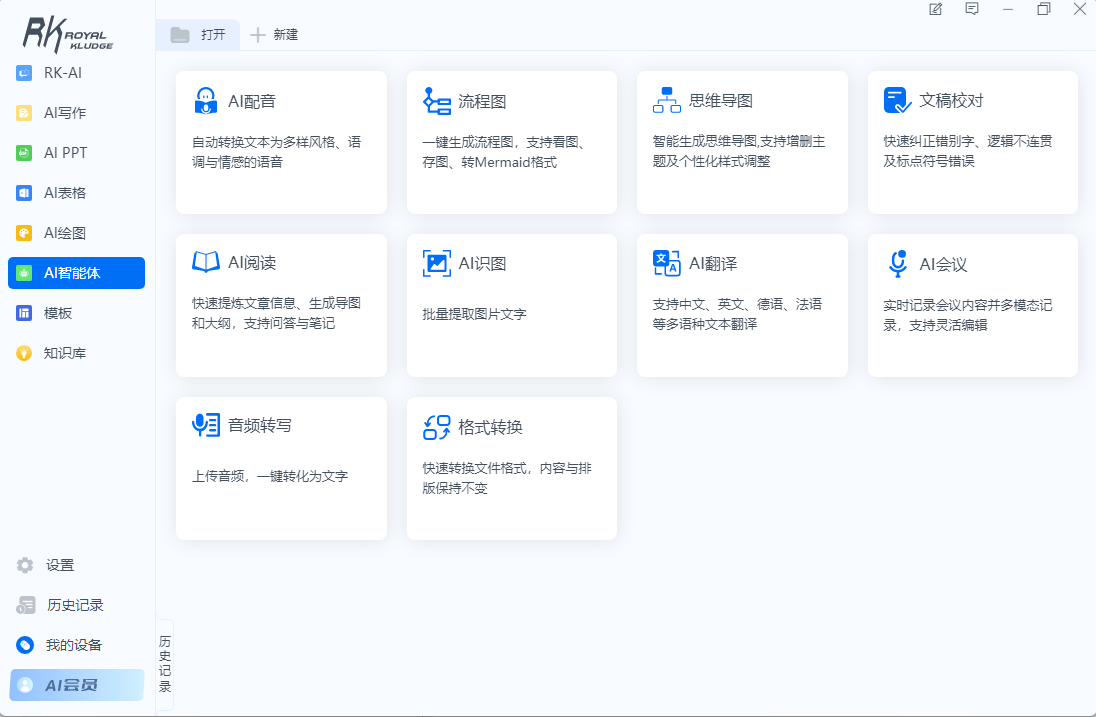
Task: Click the 格式转换 card description text
Action: point(507,478)
